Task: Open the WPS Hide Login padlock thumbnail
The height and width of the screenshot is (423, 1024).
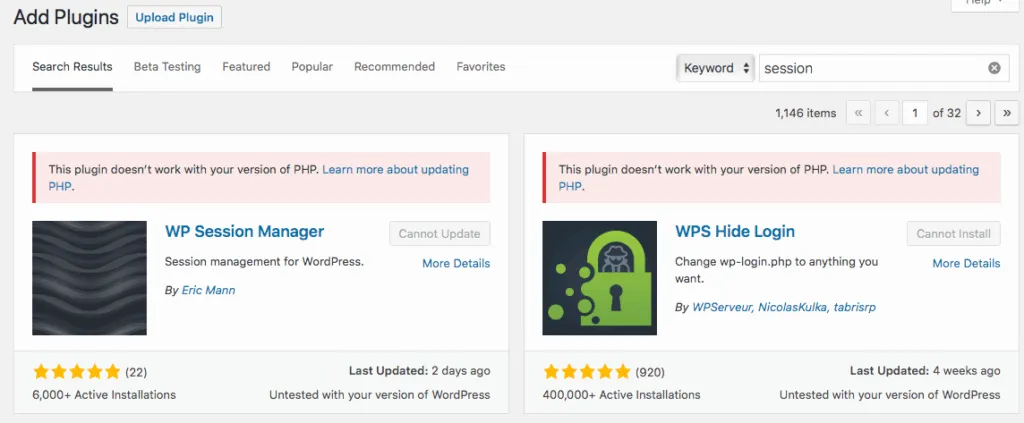Action: point(600,278)
